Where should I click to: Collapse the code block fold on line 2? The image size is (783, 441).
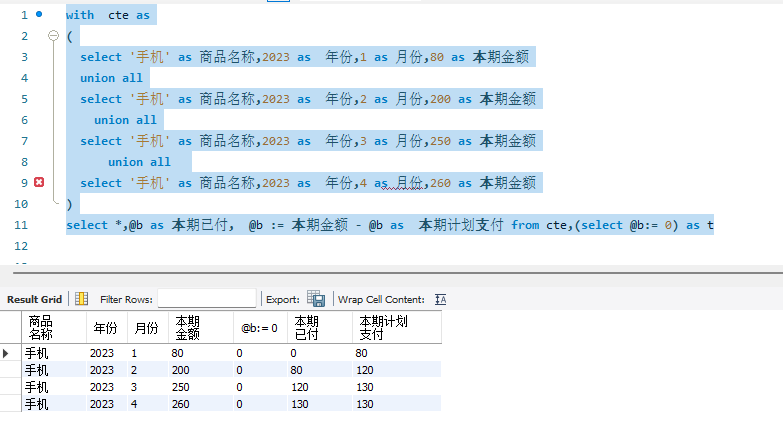click(53, 35)
